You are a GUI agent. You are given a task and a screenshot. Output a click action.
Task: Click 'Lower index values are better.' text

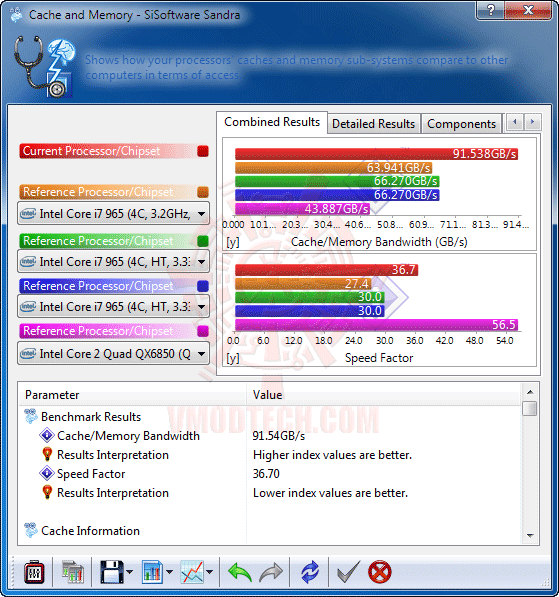click(x=331, y=493)
